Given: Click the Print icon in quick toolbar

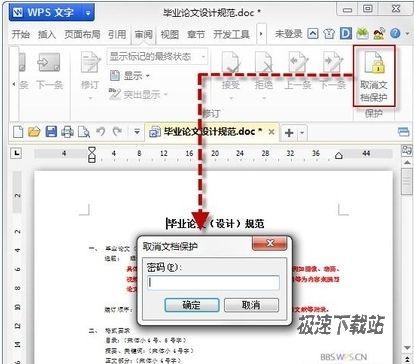Looking at the screenshot, I should point(67,132).
